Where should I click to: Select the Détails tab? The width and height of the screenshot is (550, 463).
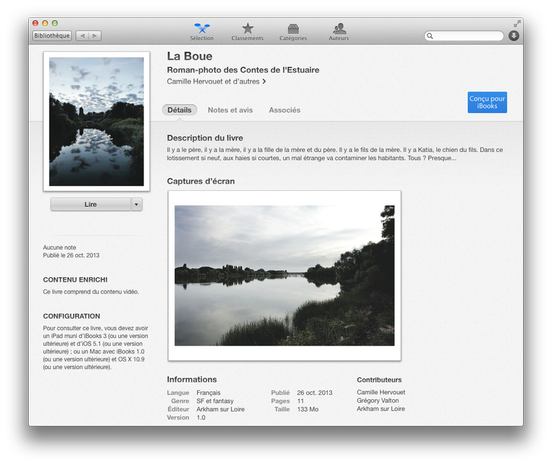tap(180, 110)
